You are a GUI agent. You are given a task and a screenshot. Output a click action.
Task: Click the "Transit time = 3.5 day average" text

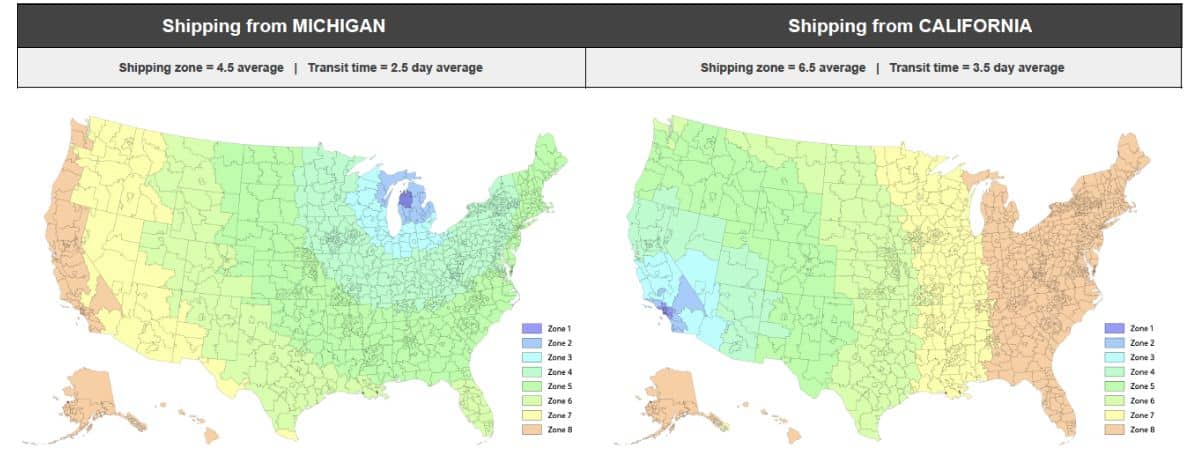click(x=979, y=68)
